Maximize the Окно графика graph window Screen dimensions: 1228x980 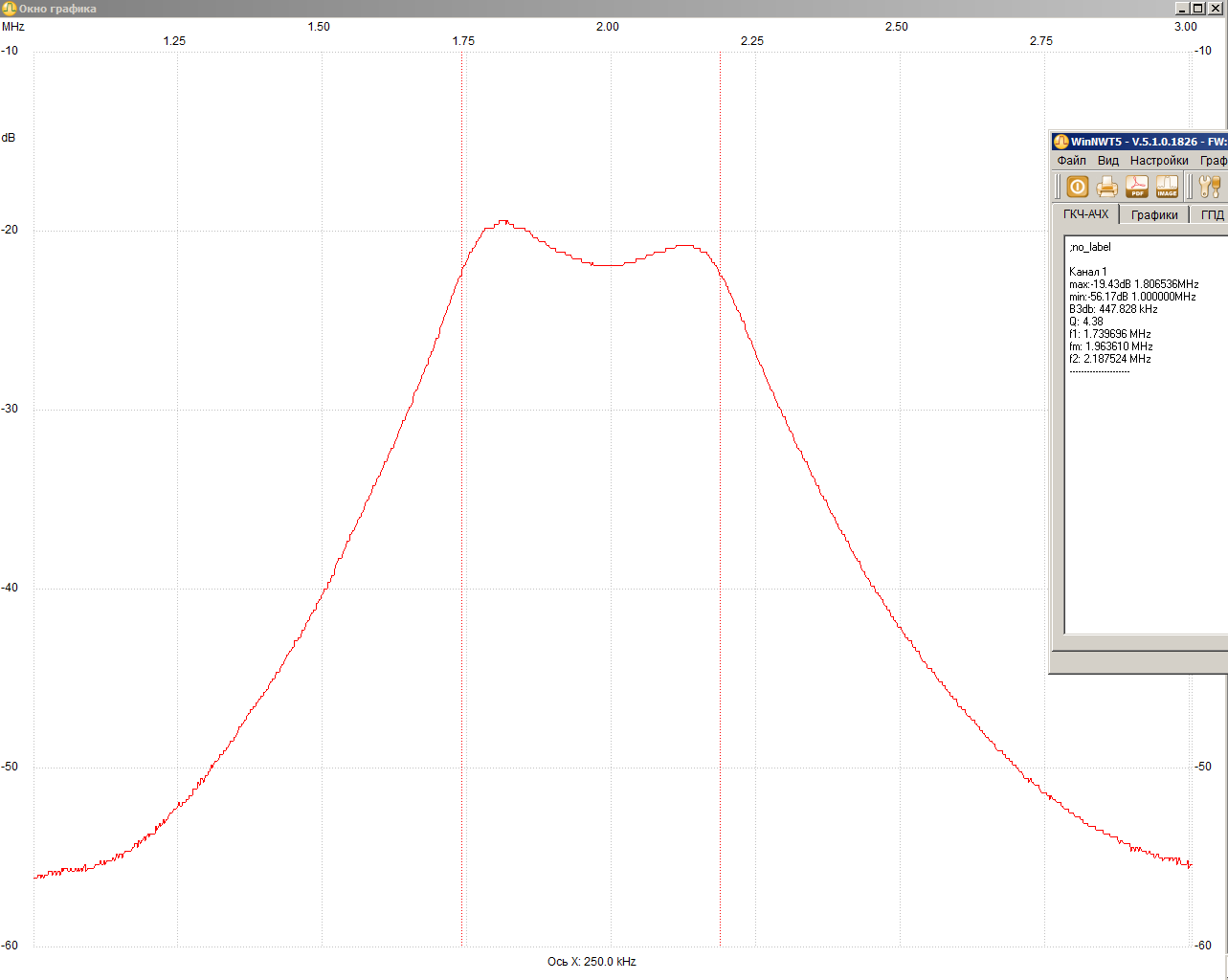(x=1197, y=9)
